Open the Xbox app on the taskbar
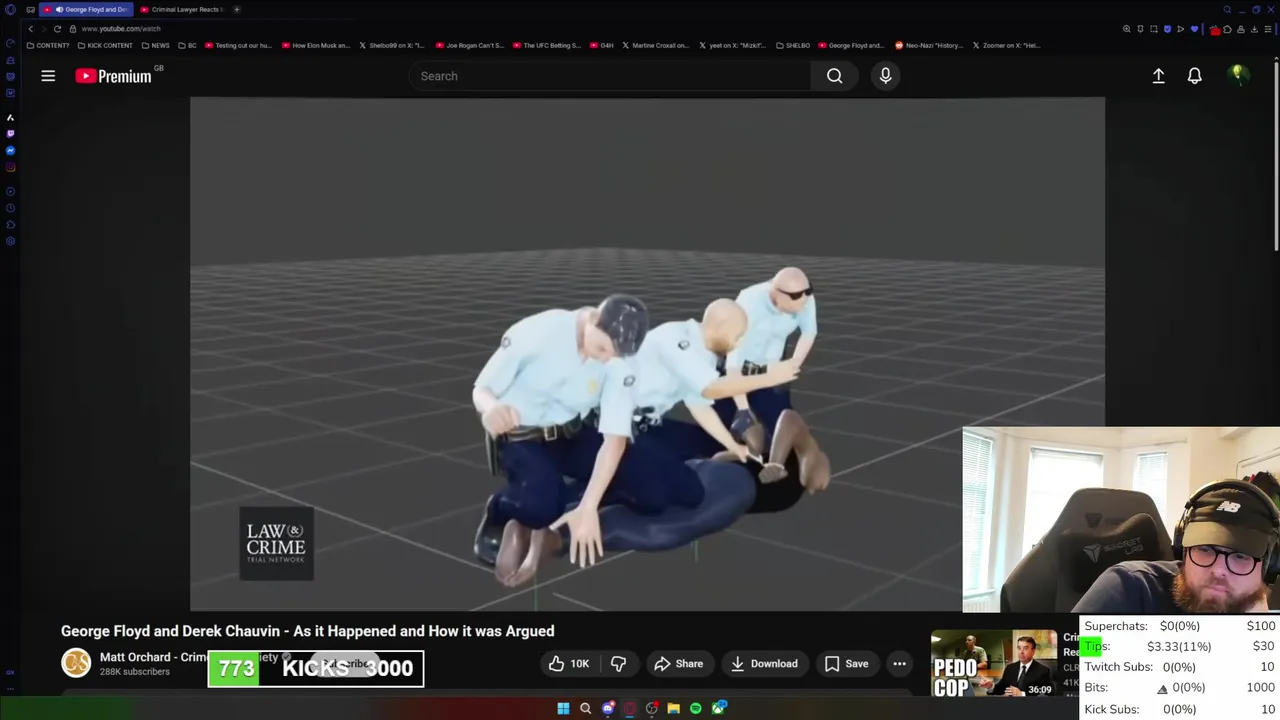The height and width of the screenshot is (720, 1280). click(719, 709)
